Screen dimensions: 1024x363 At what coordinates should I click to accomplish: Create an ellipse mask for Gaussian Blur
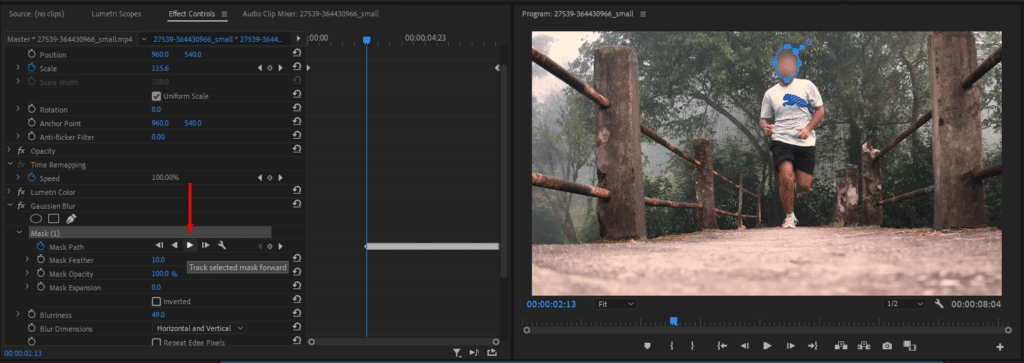36,219
